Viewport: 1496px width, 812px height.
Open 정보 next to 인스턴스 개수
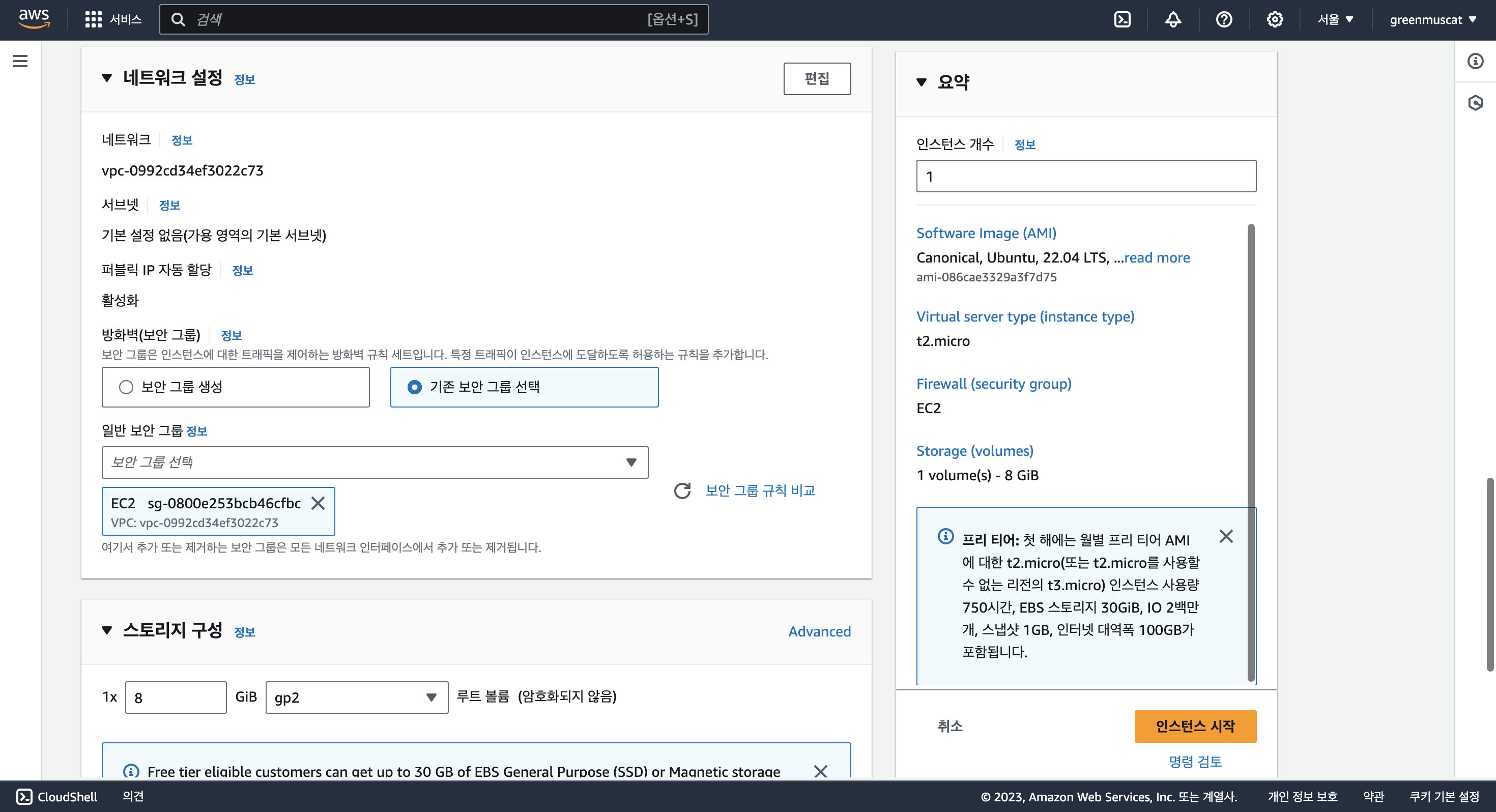point(1024,144)
